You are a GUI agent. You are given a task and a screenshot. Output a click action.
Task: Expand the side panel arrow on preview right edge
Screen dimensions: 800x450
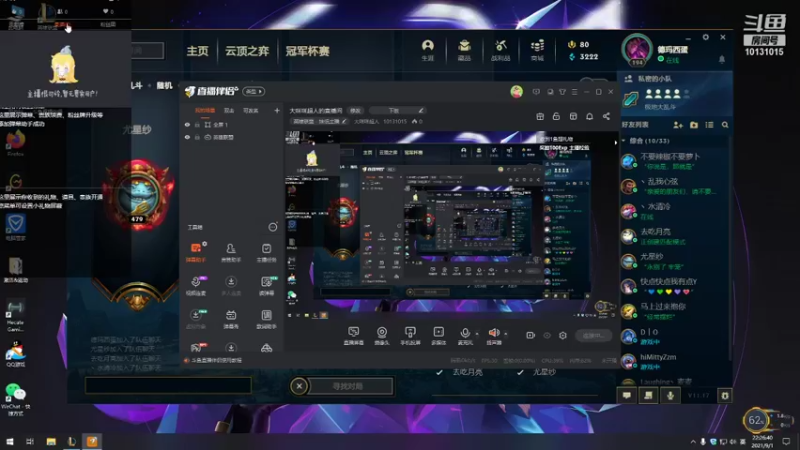pos(616,143)
